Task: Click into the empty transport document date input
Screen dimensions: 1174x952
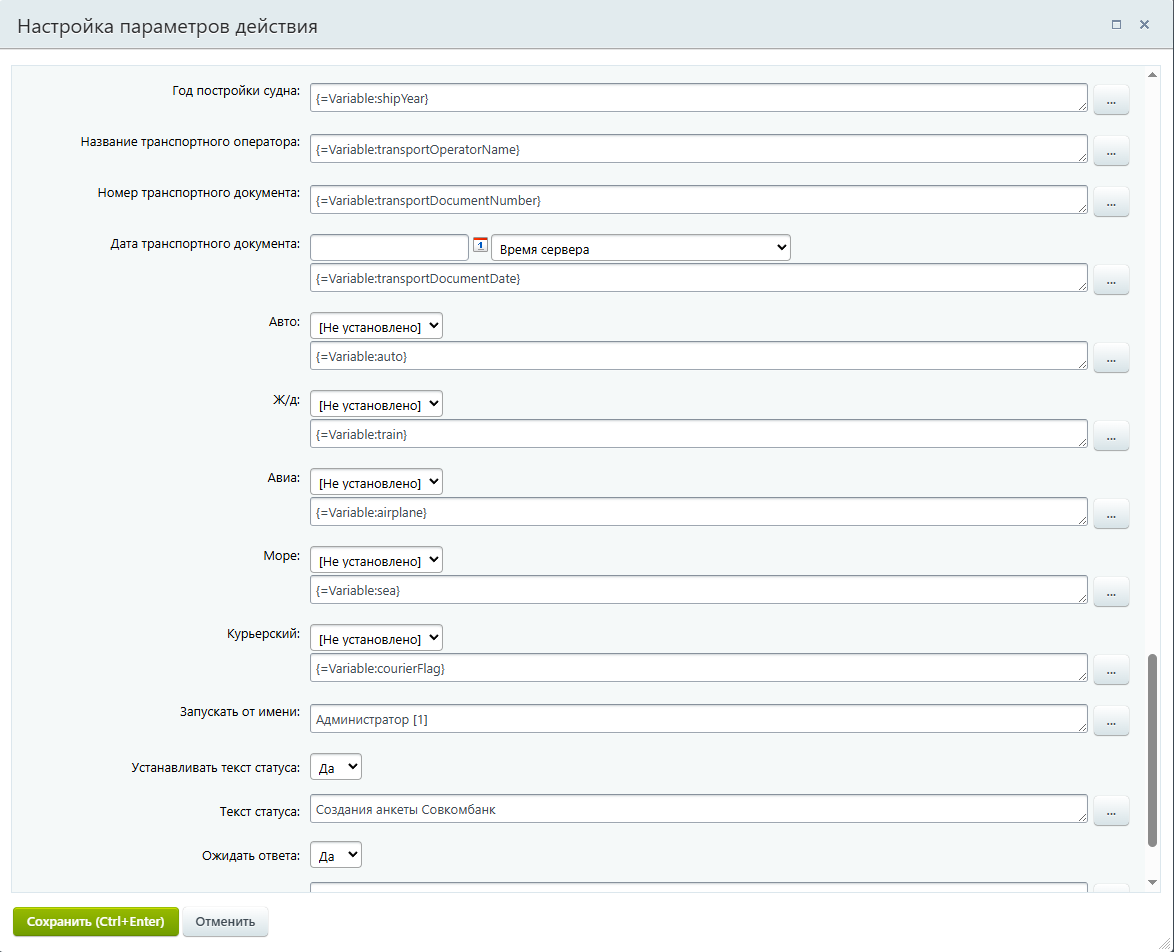Action: point(389,248)
